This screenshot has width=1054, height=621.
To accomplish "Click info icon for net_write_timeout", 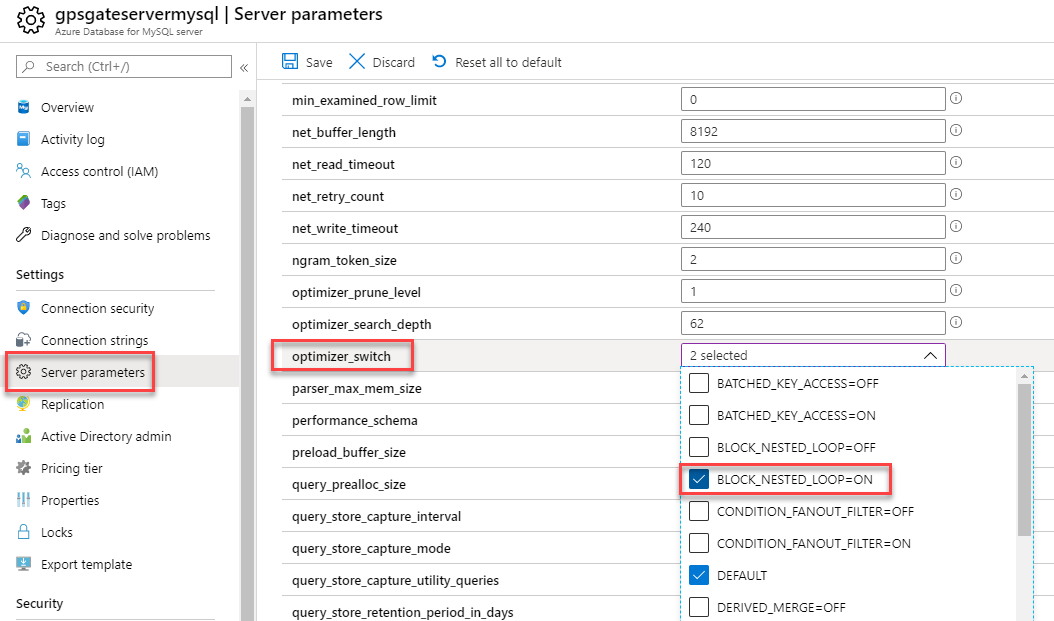I will click(x=956, y=226).
